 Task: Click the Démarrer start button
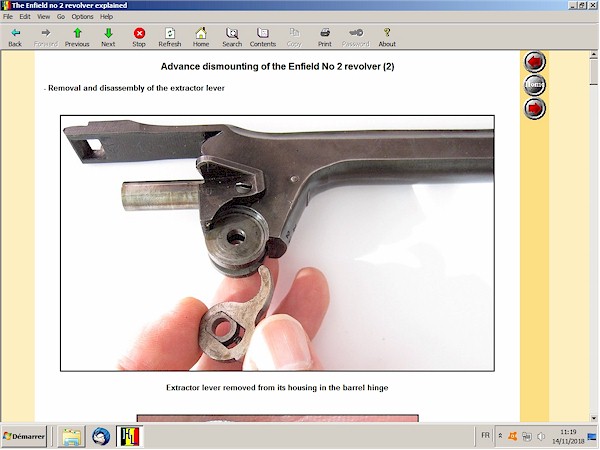pyautogui.click(x=24, y=436)
